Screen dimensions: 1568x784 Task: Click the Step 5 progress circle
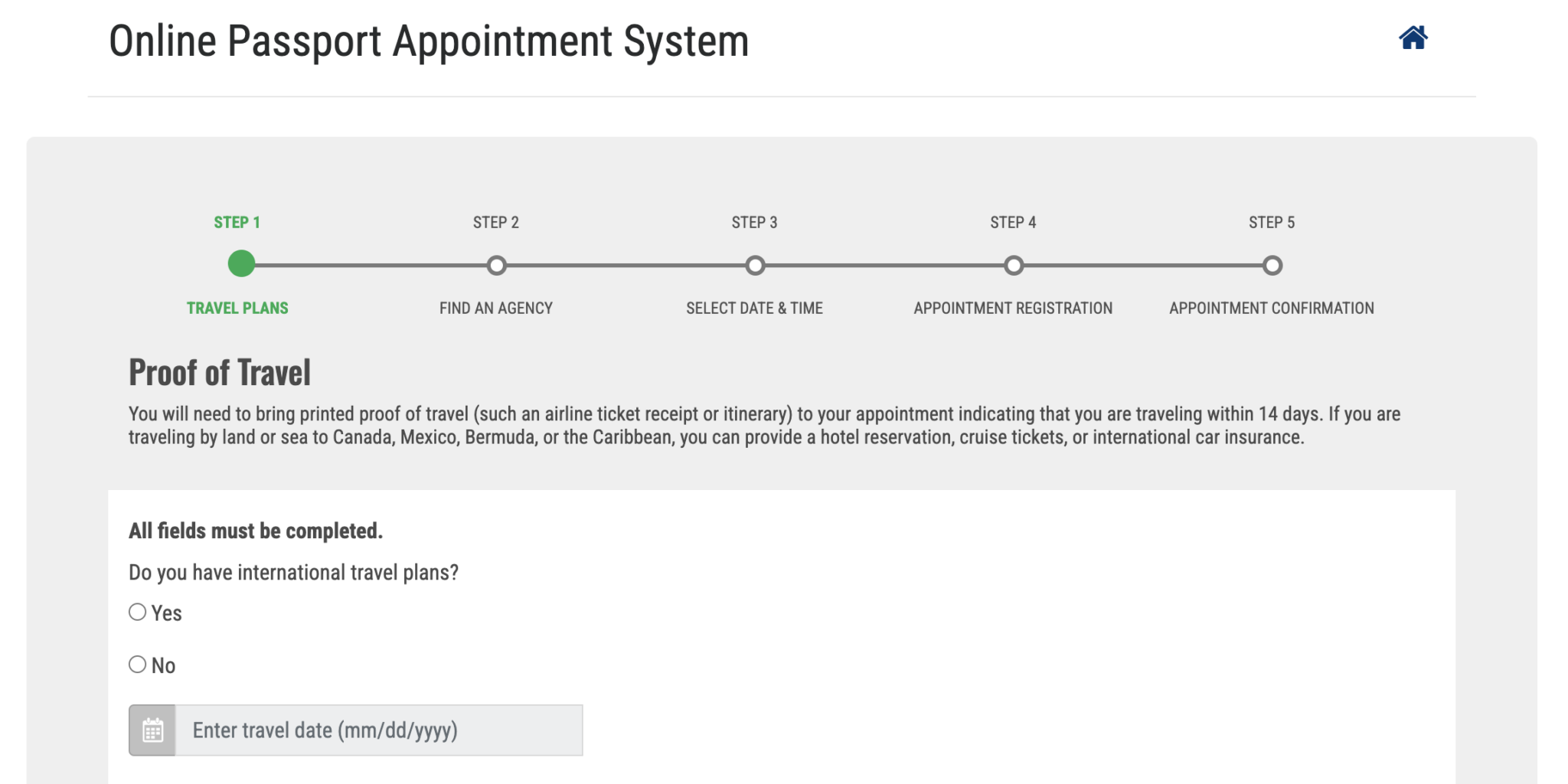(1272, 266)
